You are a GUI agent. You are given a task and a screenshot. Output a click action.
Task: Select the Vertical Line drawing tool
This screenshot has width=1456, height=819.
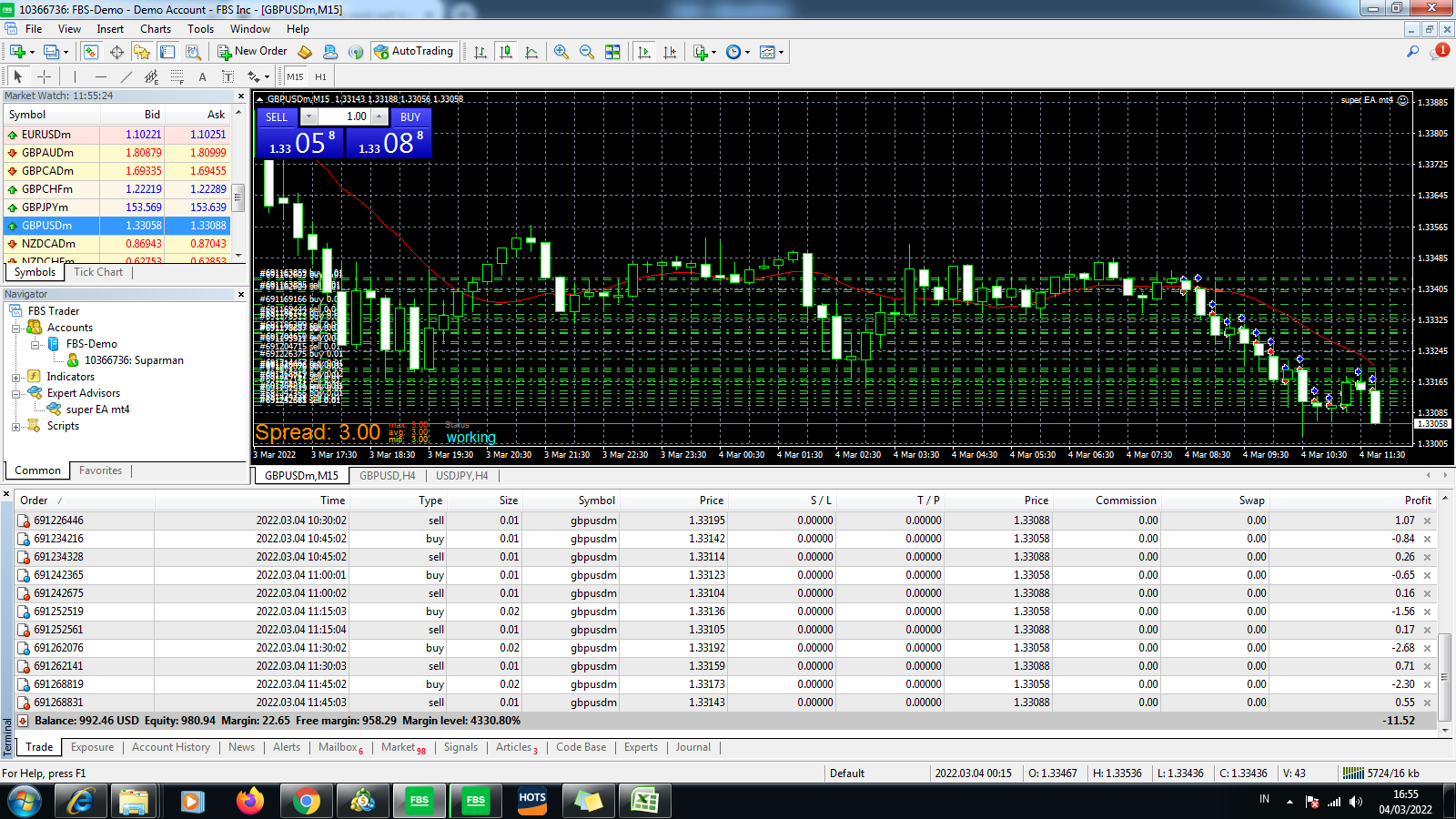(x=75, y=76)
